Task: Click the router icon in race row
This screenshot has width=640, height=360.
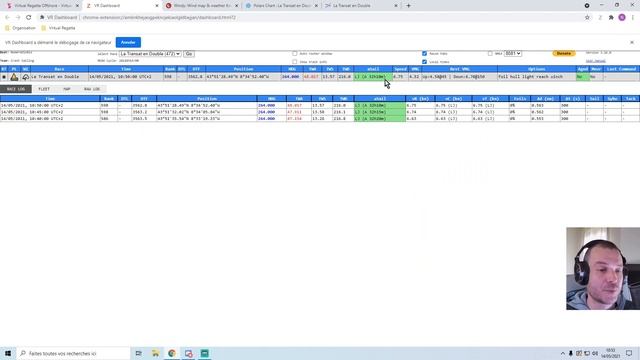Action: click(4, 77)
